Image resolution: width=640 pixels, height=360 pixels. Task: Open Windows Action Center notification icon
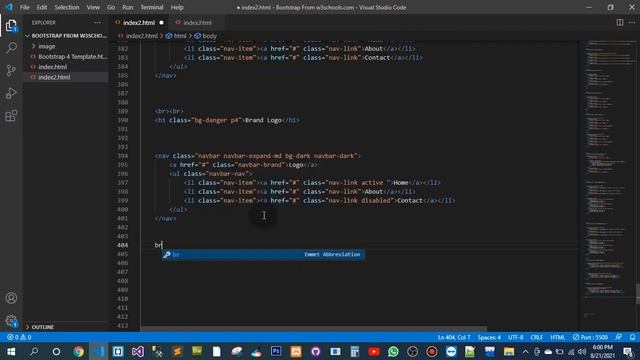click(628, 351)
